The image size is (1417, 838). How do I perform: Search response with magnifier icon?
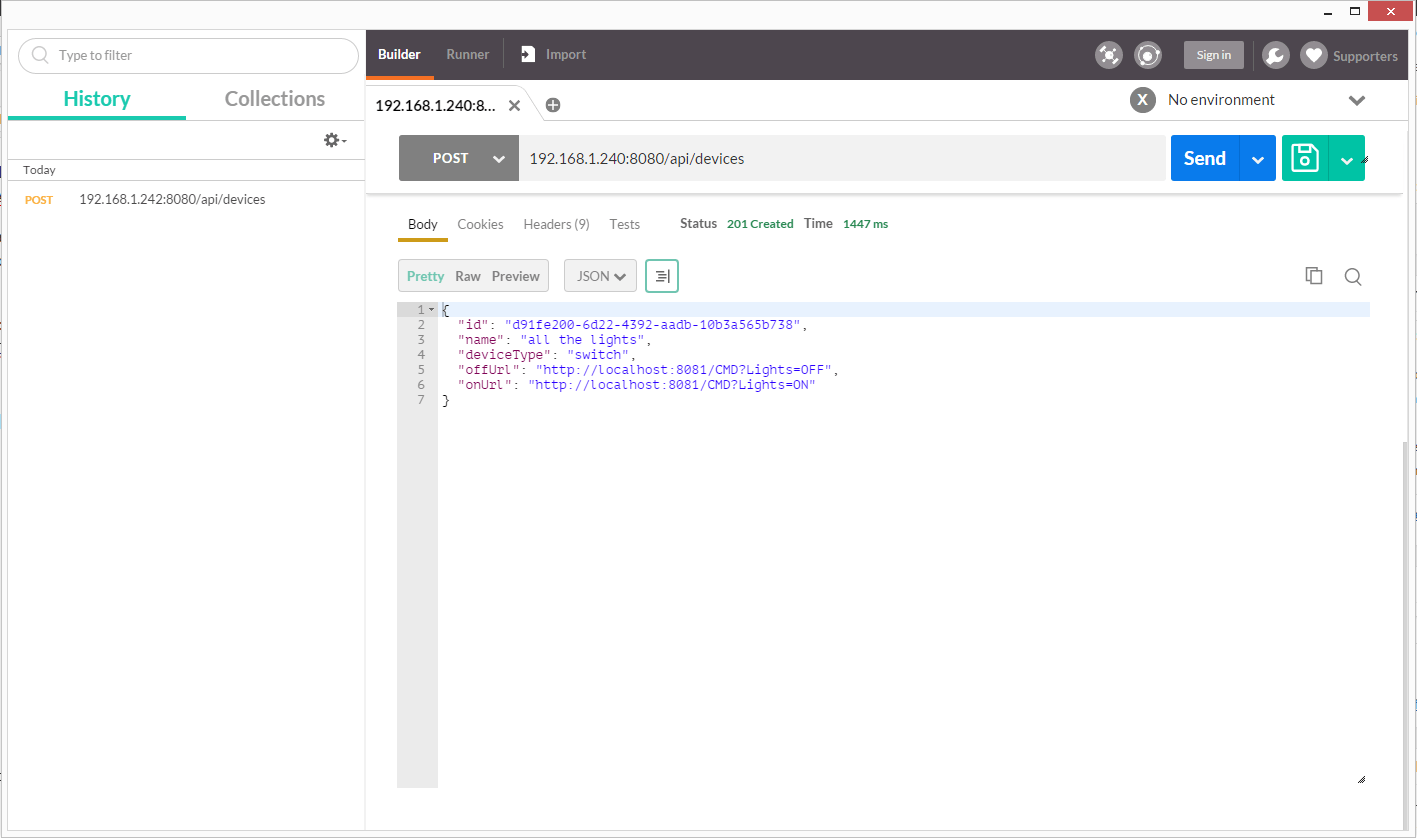[x=1353, y=277]
